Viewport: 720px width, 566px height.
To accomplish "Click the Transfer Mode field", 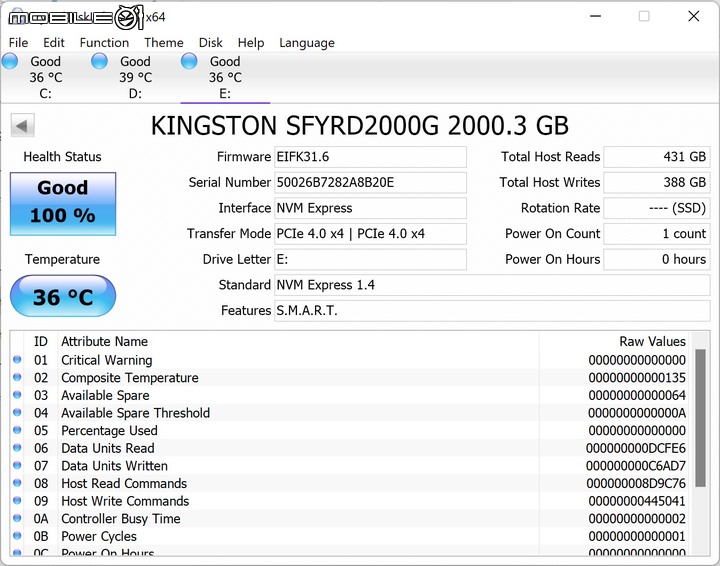I will 370,234.
